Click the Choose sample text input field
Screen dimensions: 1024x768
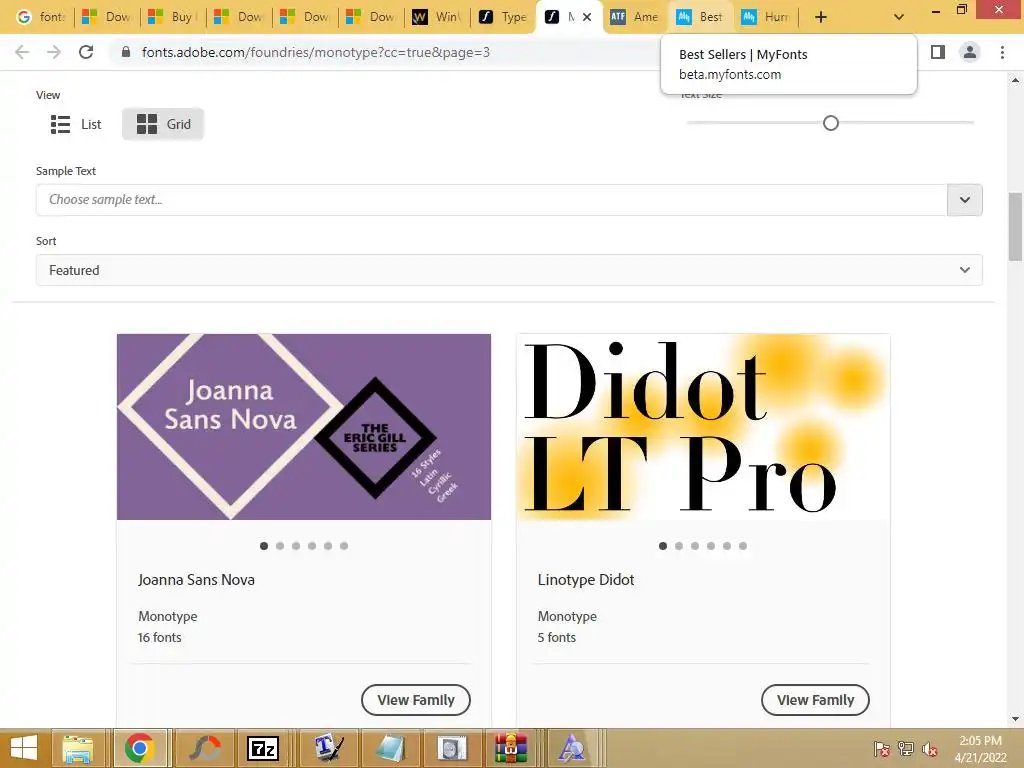491,200
